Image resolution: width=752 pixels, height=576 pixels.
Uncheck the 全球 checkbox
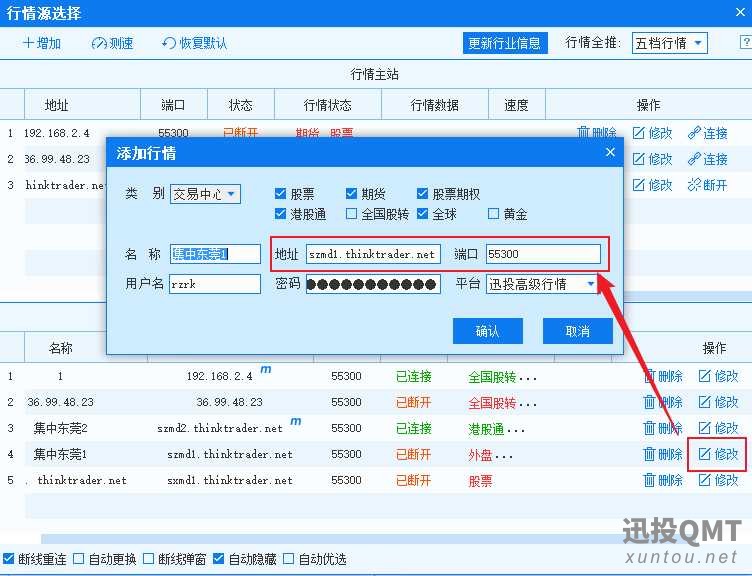pos(422,213)
